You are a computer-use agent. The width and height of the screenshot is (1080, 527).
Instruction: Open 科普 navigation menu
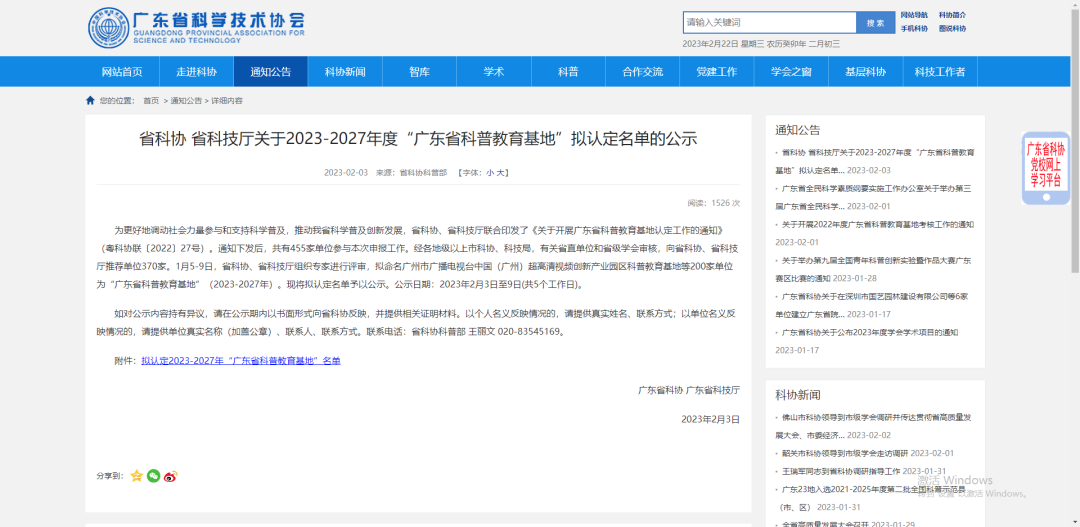click(568, 72)
